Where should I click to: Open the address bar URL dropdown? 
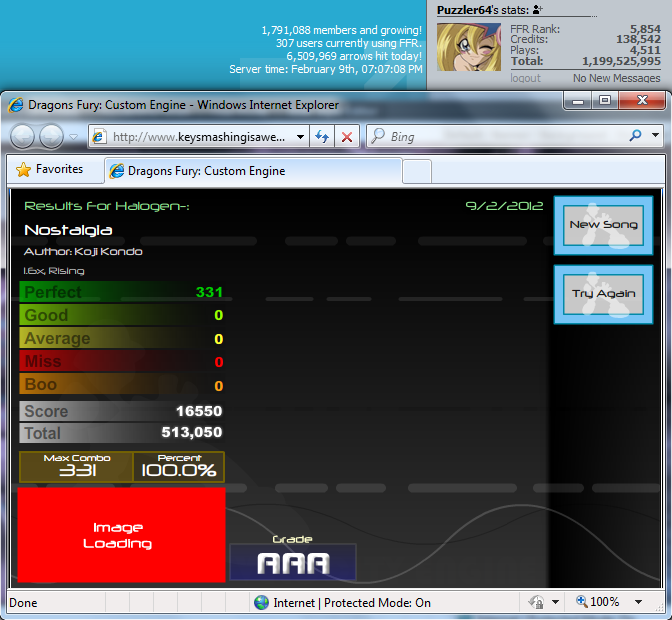tap(300, 137)
